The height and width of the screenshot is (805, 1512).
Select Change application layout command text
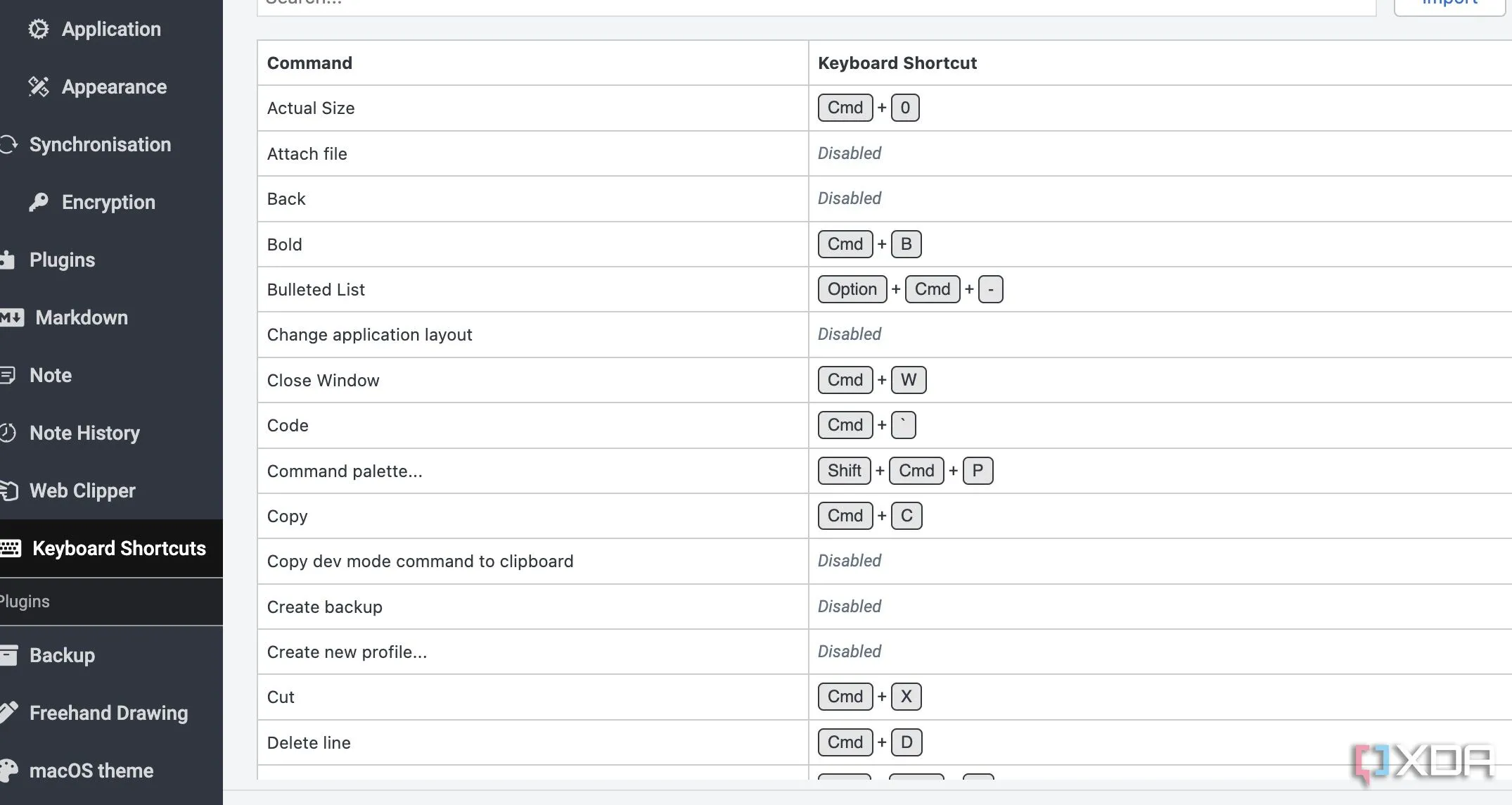(370, 334)
